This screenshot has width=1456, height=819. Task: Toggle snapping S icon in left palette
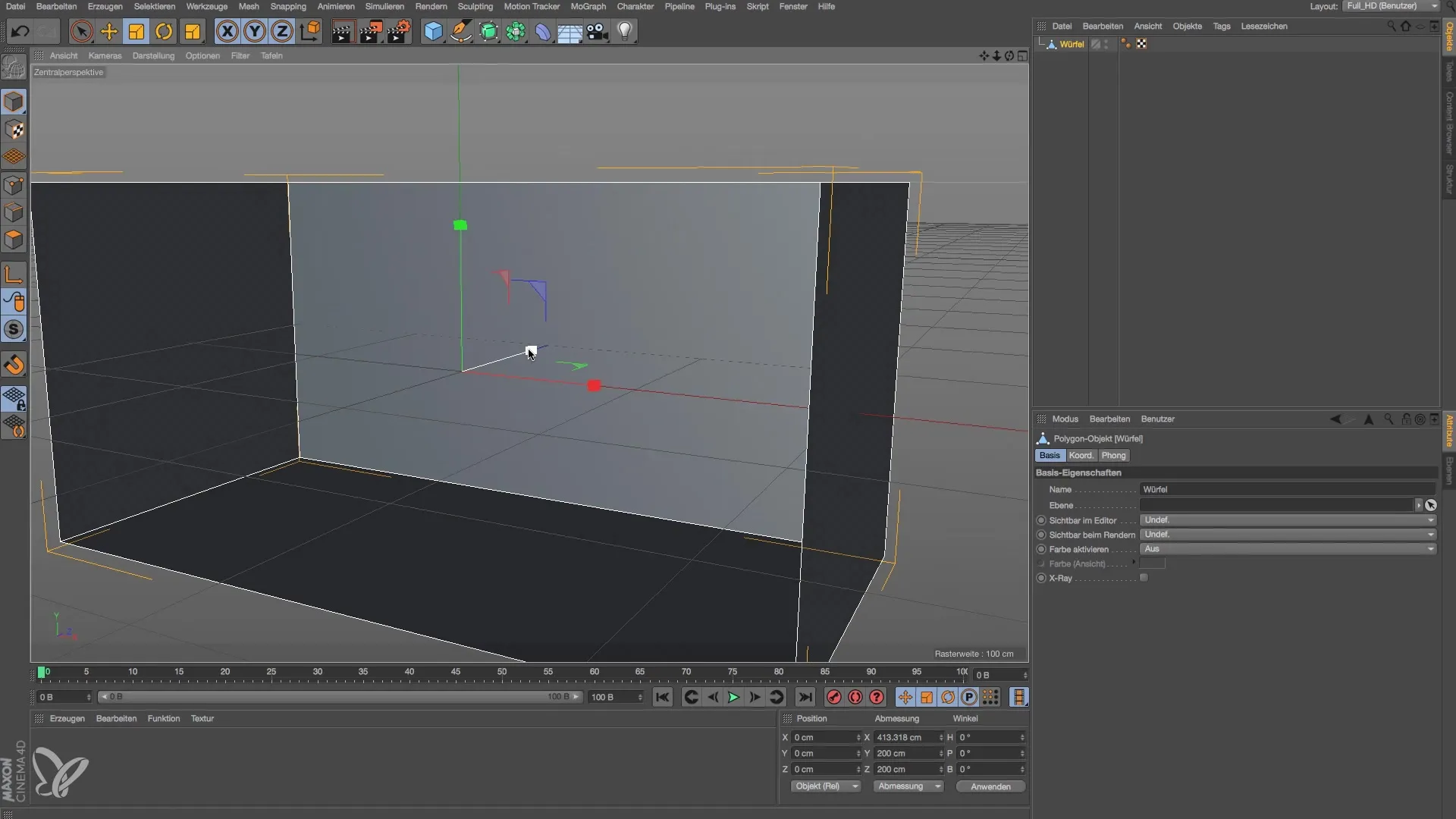pyautogui.click(x=14, y=329)
